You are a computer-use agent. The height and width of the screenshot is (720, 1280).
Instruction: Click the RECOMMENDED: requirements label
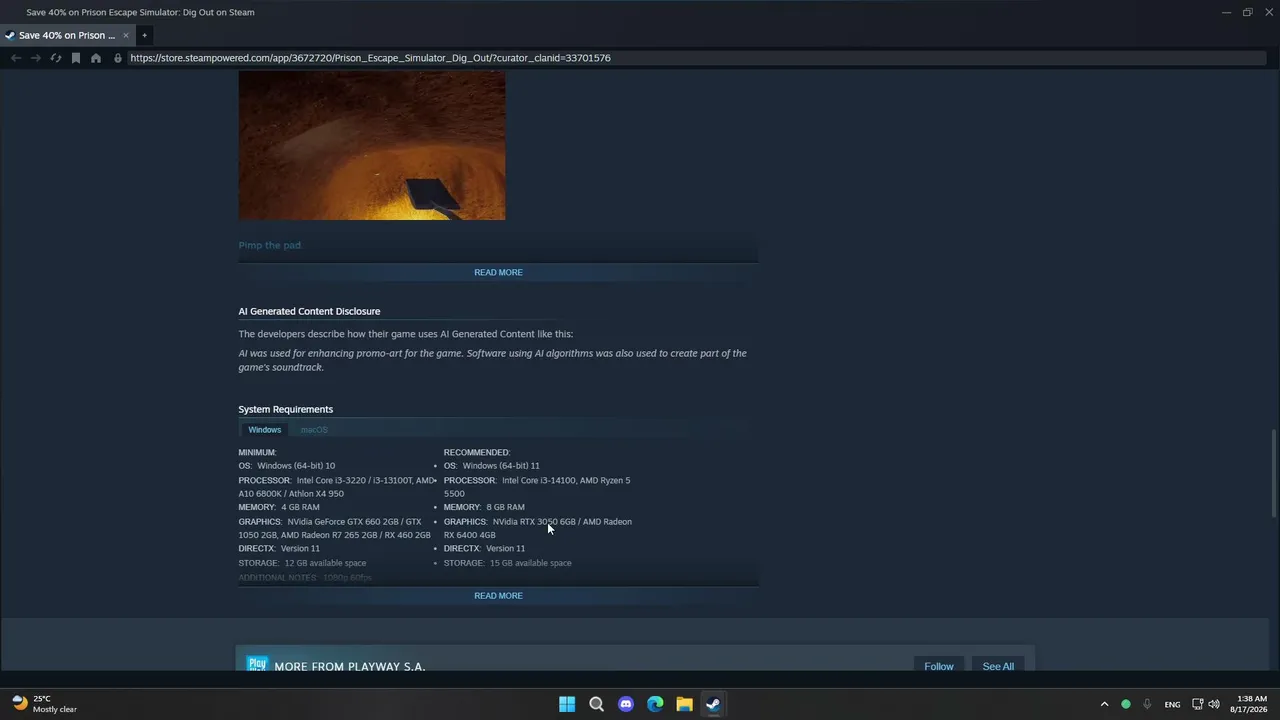477,452
